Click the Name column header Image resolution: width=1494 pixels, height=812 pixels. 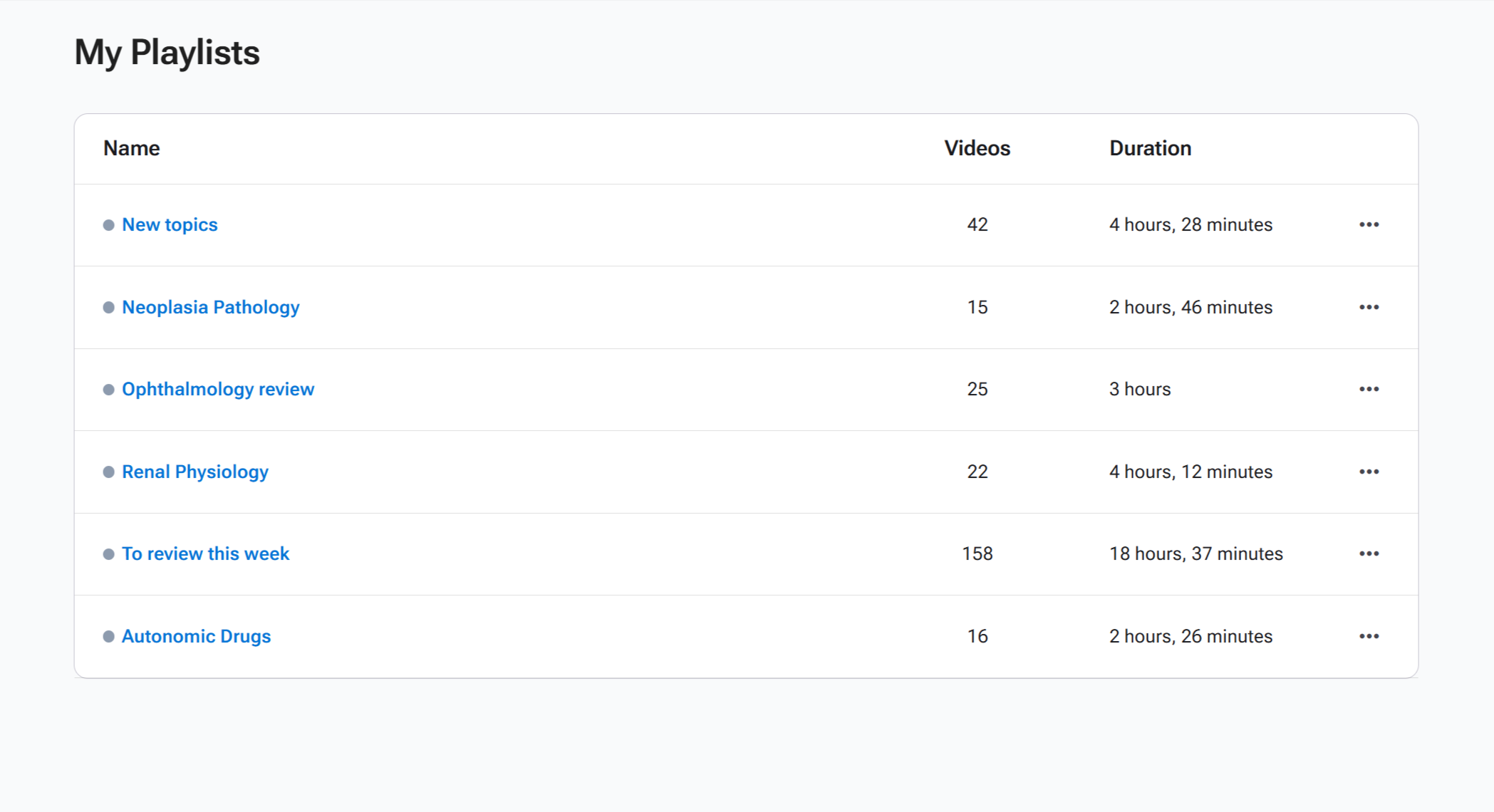(132, 148)
